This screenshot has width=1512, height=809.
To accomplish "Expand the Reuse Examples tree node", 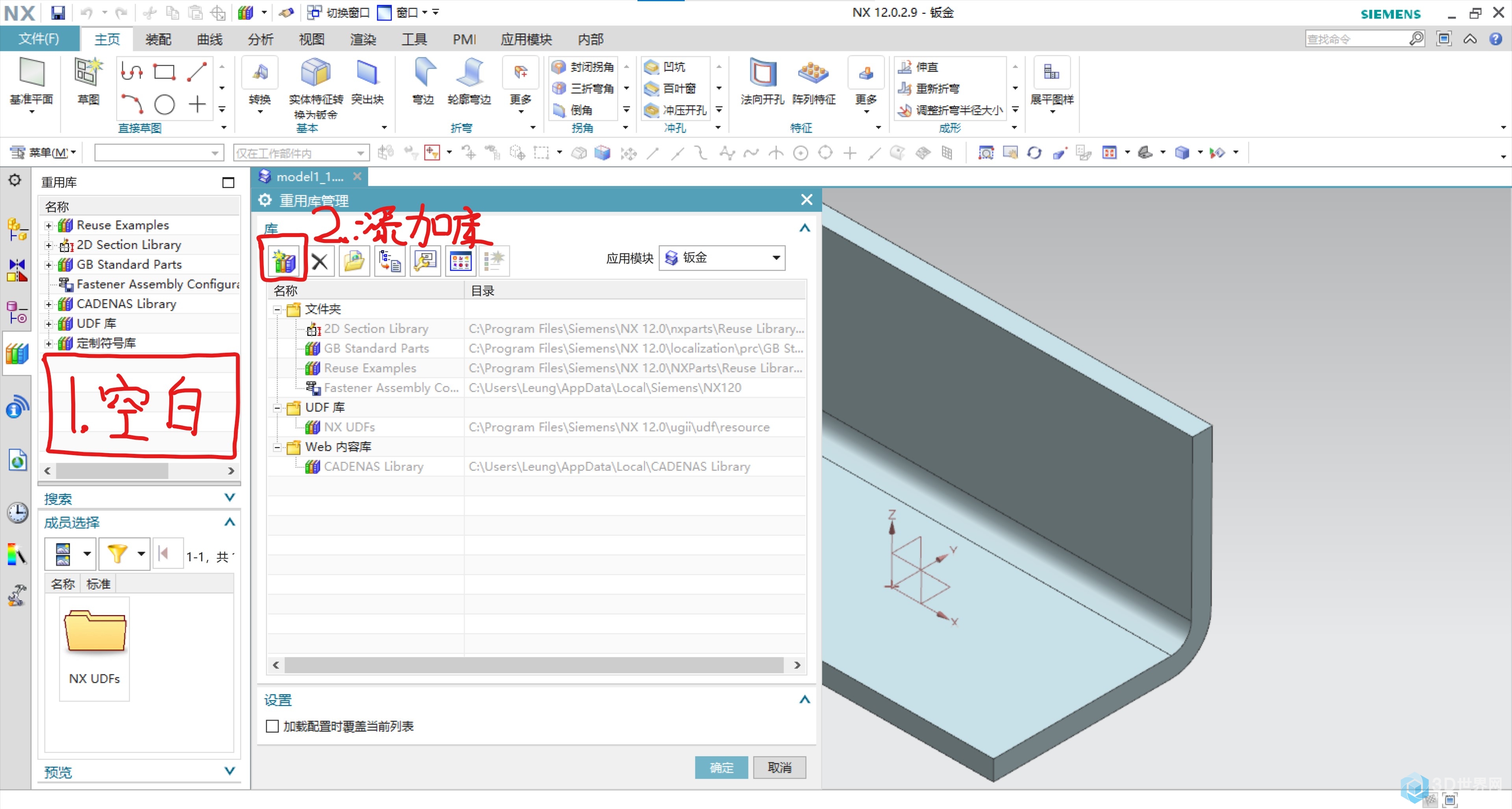I will click(49, 226).
